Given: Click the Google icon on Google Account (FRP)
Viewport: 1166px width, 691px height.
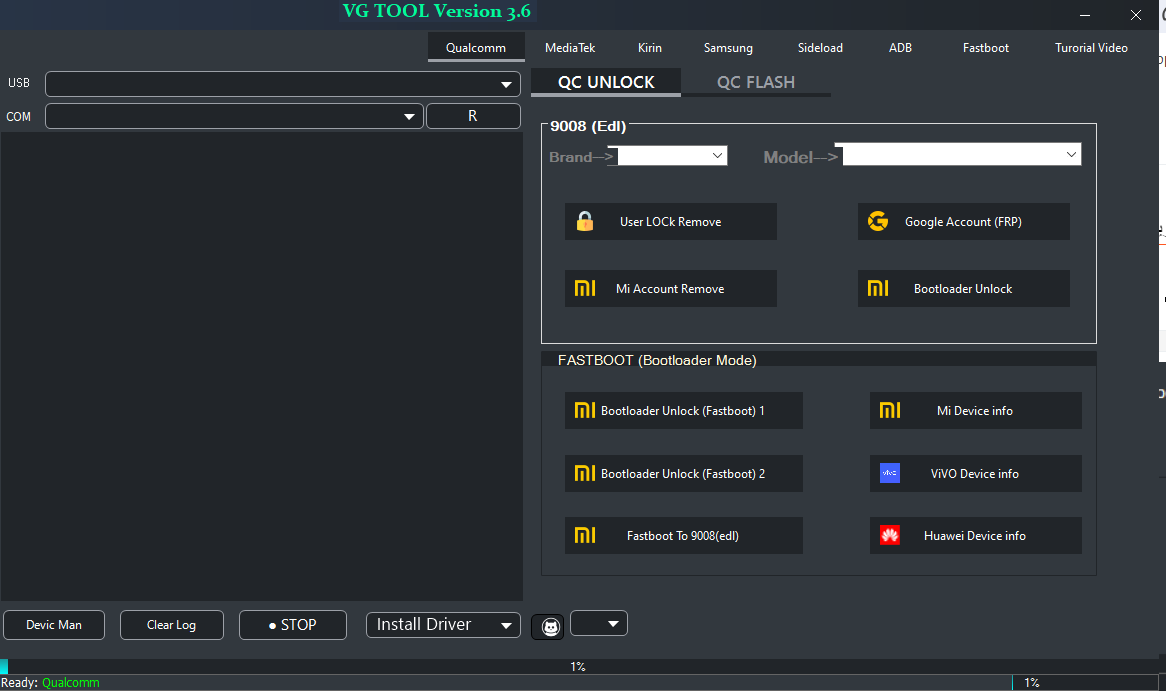Looking at the screenshot, I should pyautogui.click(x=877, y=221).
